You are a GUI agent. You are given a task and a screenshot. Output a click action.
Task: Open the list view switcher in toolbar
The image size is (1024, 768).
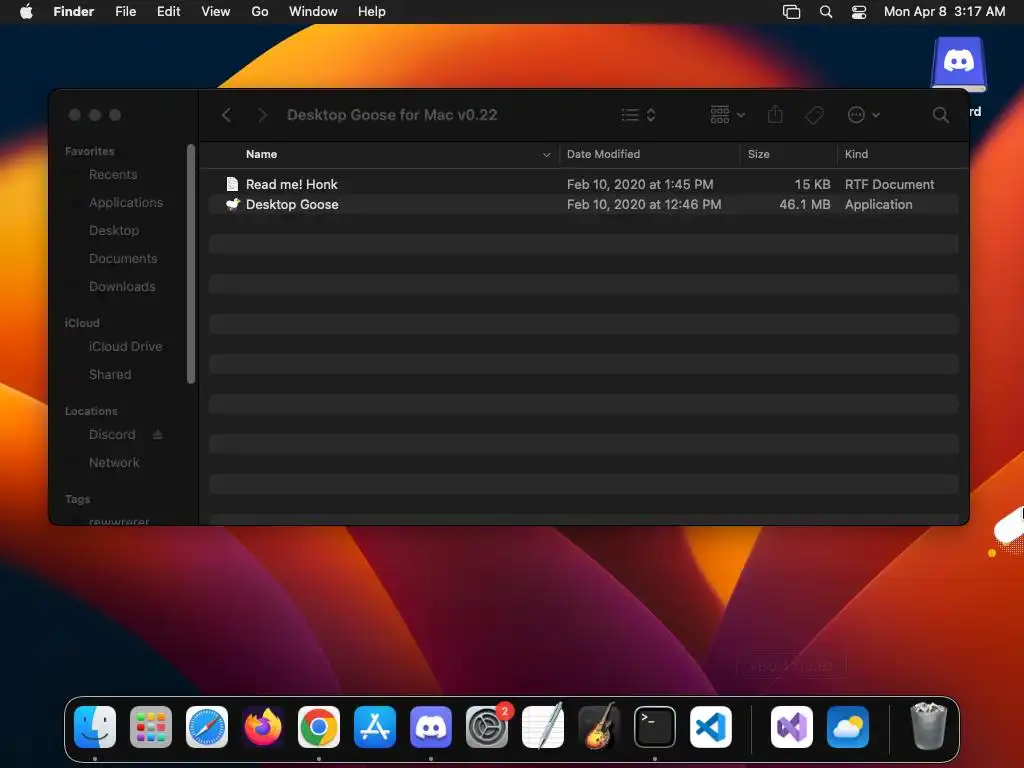pos(638,116)
